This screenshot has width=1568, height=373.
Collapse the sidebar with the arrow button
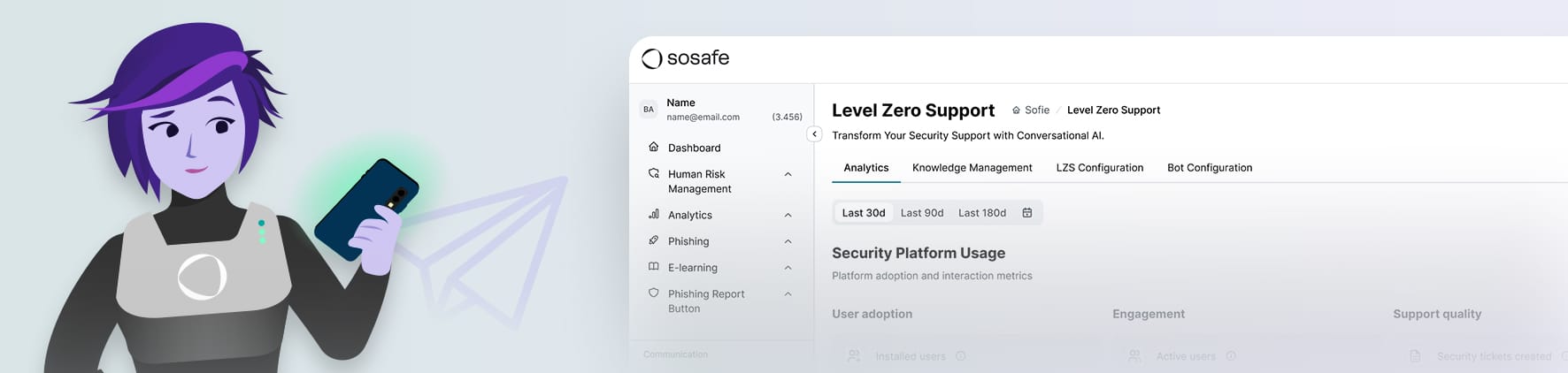click(814, 134)
